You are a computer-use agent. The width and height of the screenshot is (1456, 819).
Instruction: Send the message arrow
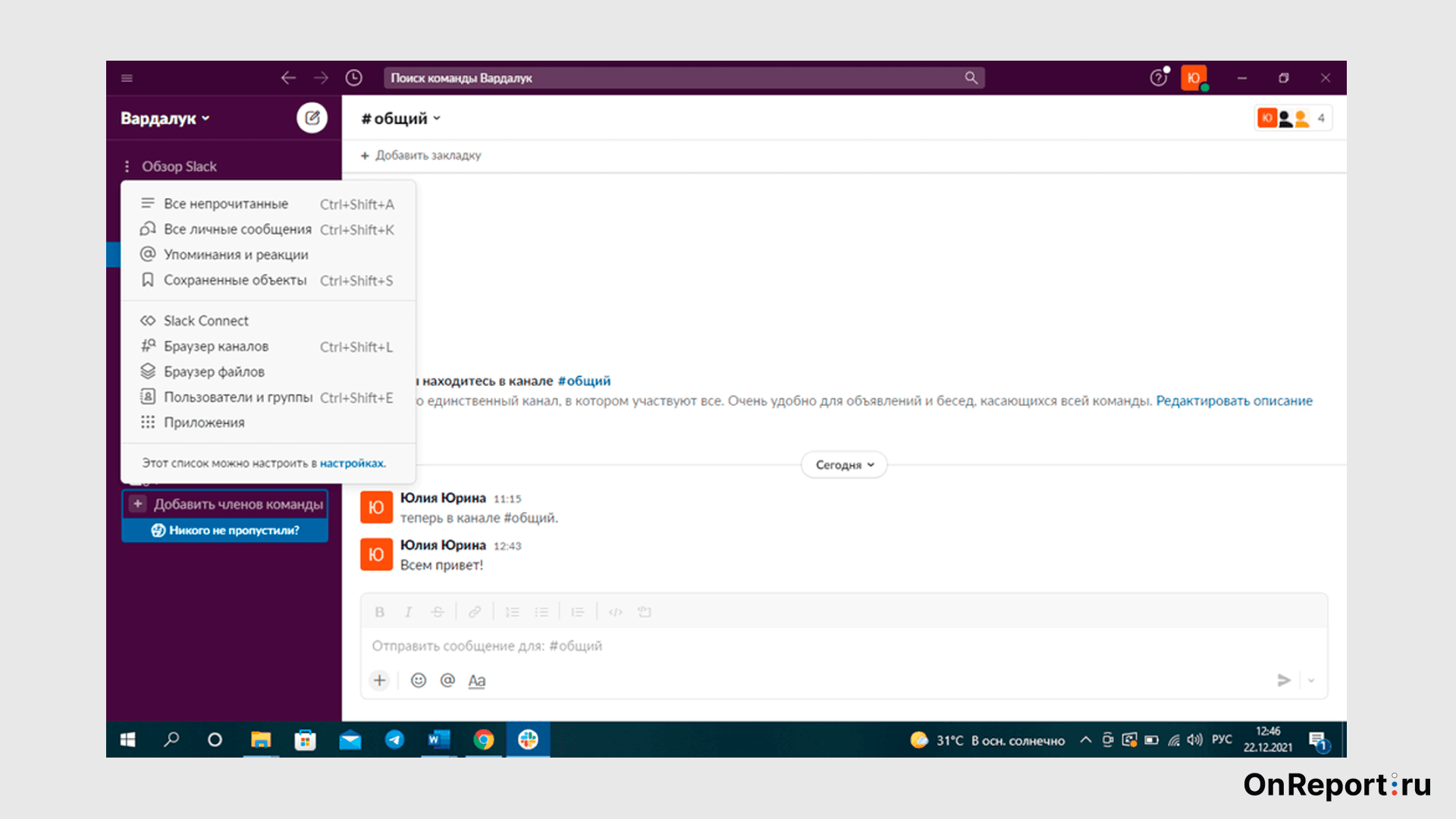pos(1284,680)
